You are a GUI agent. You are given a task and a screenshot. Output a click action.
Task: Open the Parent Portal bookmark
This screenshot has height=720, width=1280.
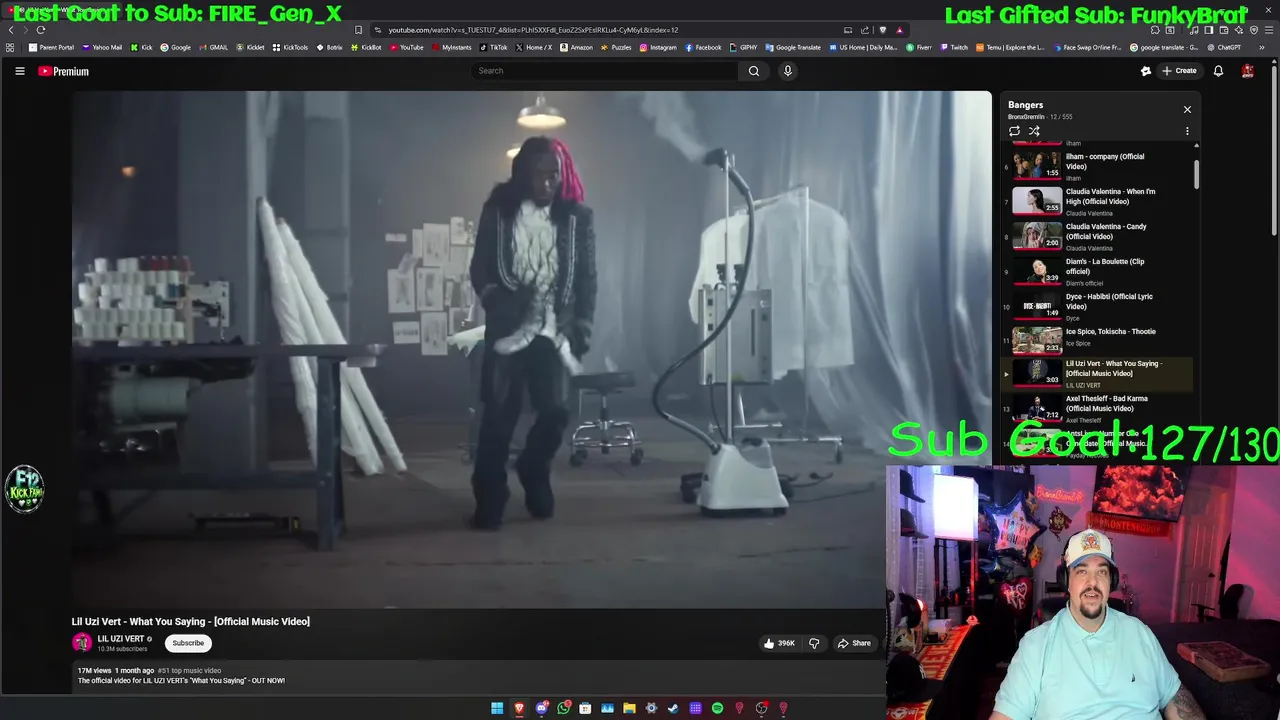click(51, 47)
